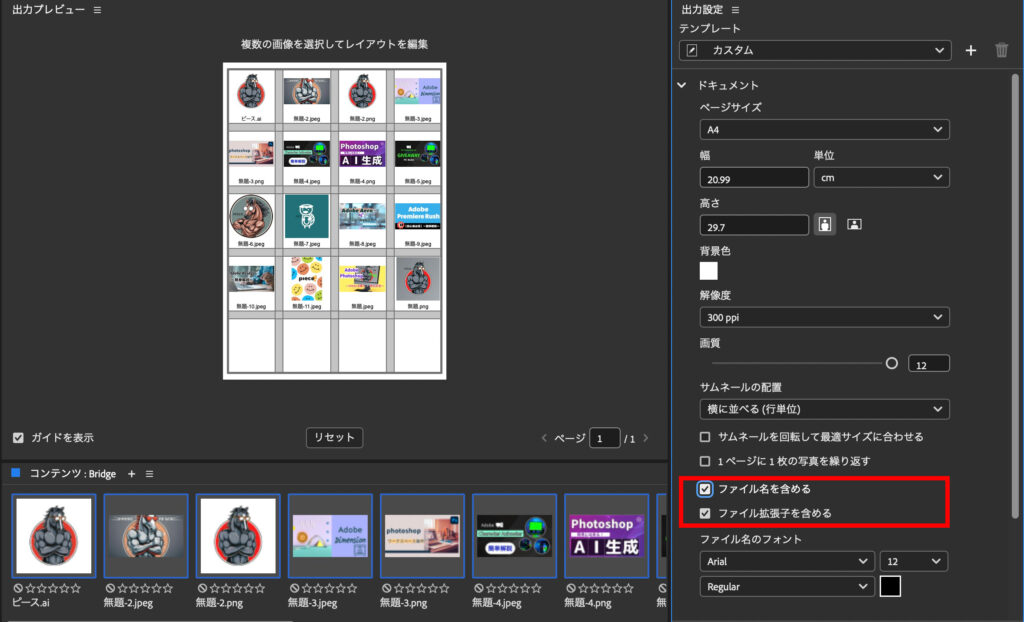Viewport: 1024px width, 622px height.
Task: Enable サムネールを回転して最適サイズに合わせる checkbox
Action: 705,436
